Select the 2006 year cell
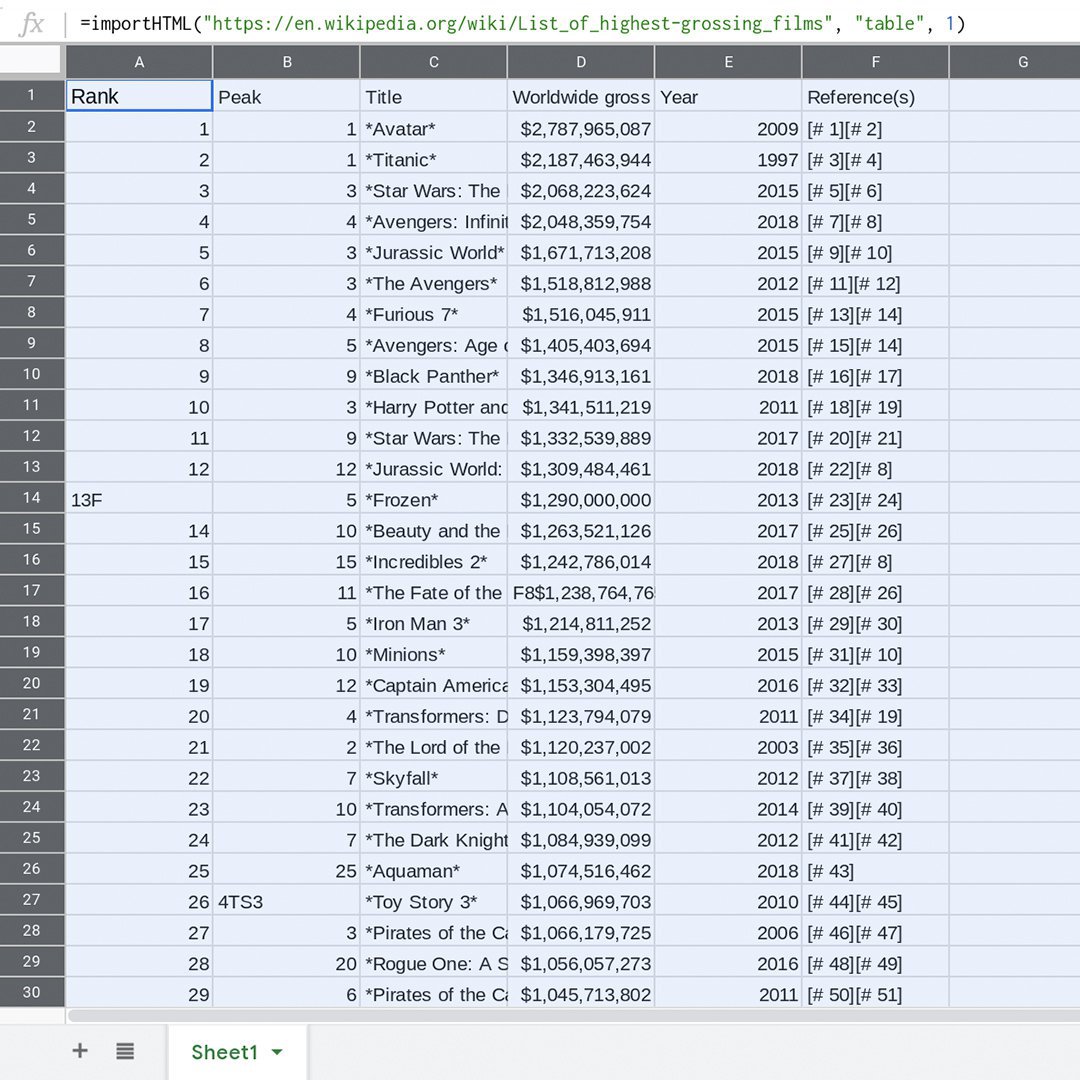 pyautogui.click(x=729, y=933)
